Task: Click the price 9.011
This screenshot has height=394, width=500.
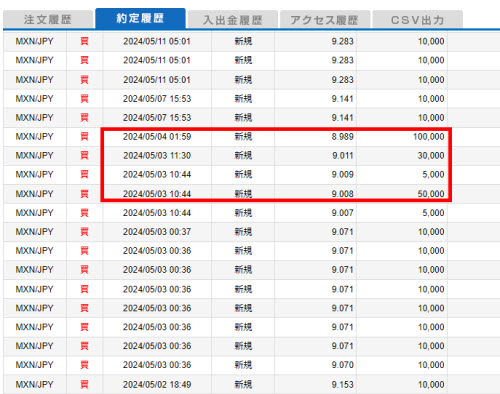Action: tap(342, 156)
